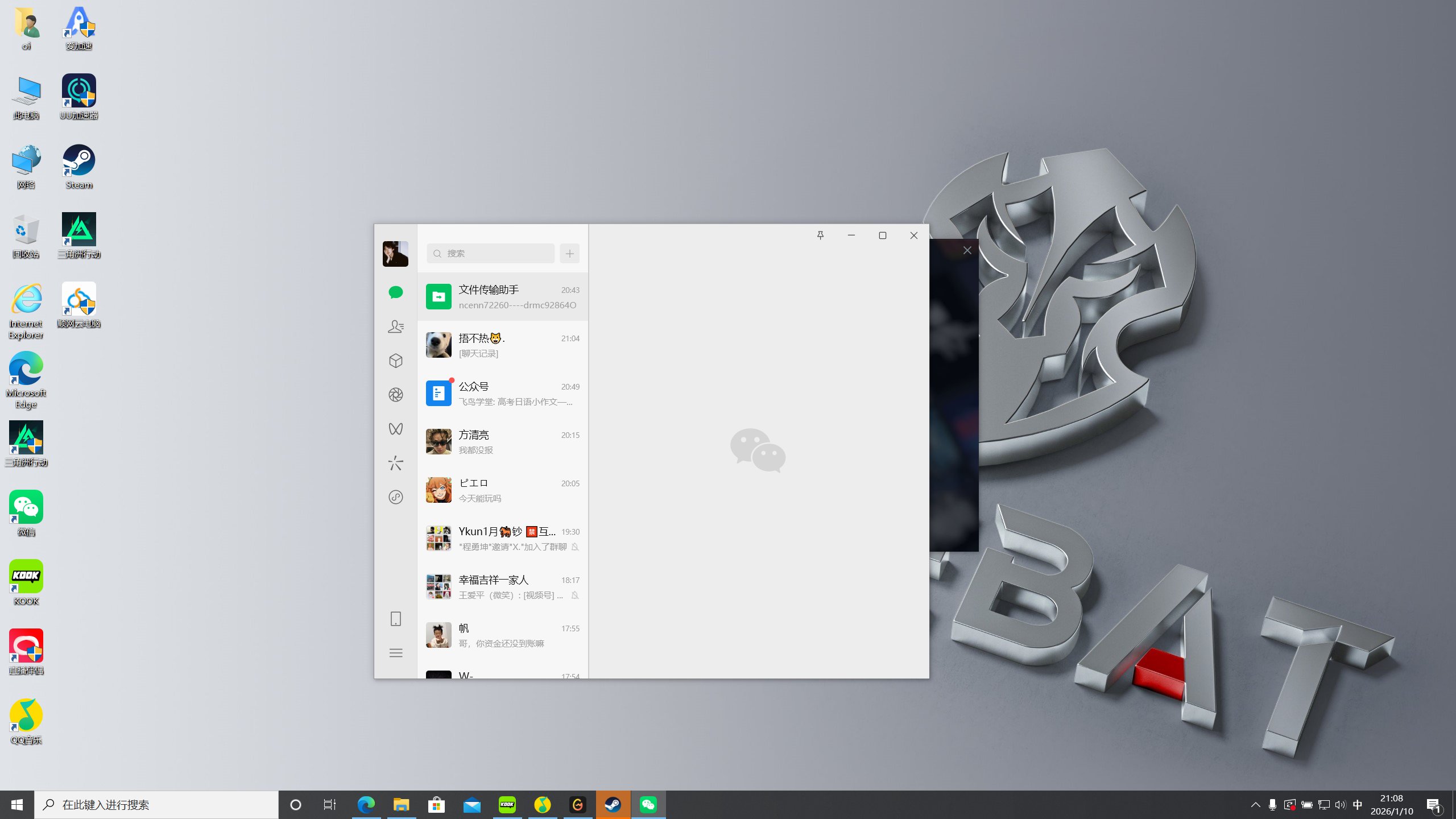
Task: Close the dark popup window behind WeChat
Action: tap(967, 250)
